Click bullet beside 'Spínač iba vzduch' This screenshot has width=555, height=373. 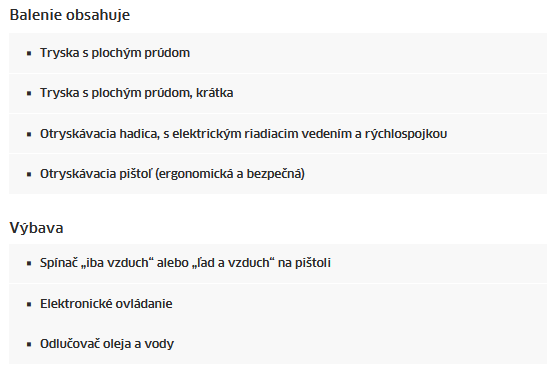[x=29, y=263]
